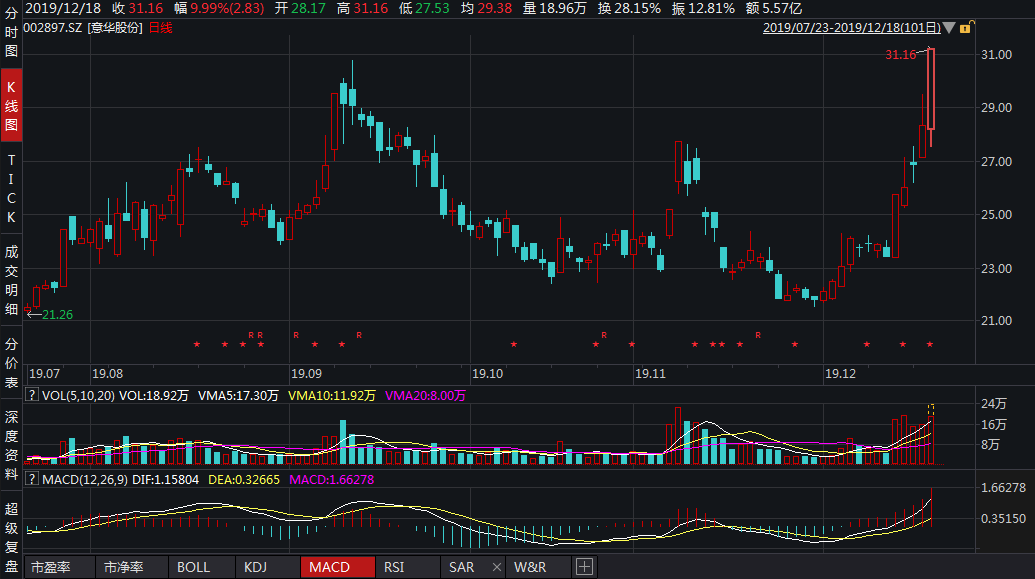Click the 日线 period label

[x=160, y=28]
